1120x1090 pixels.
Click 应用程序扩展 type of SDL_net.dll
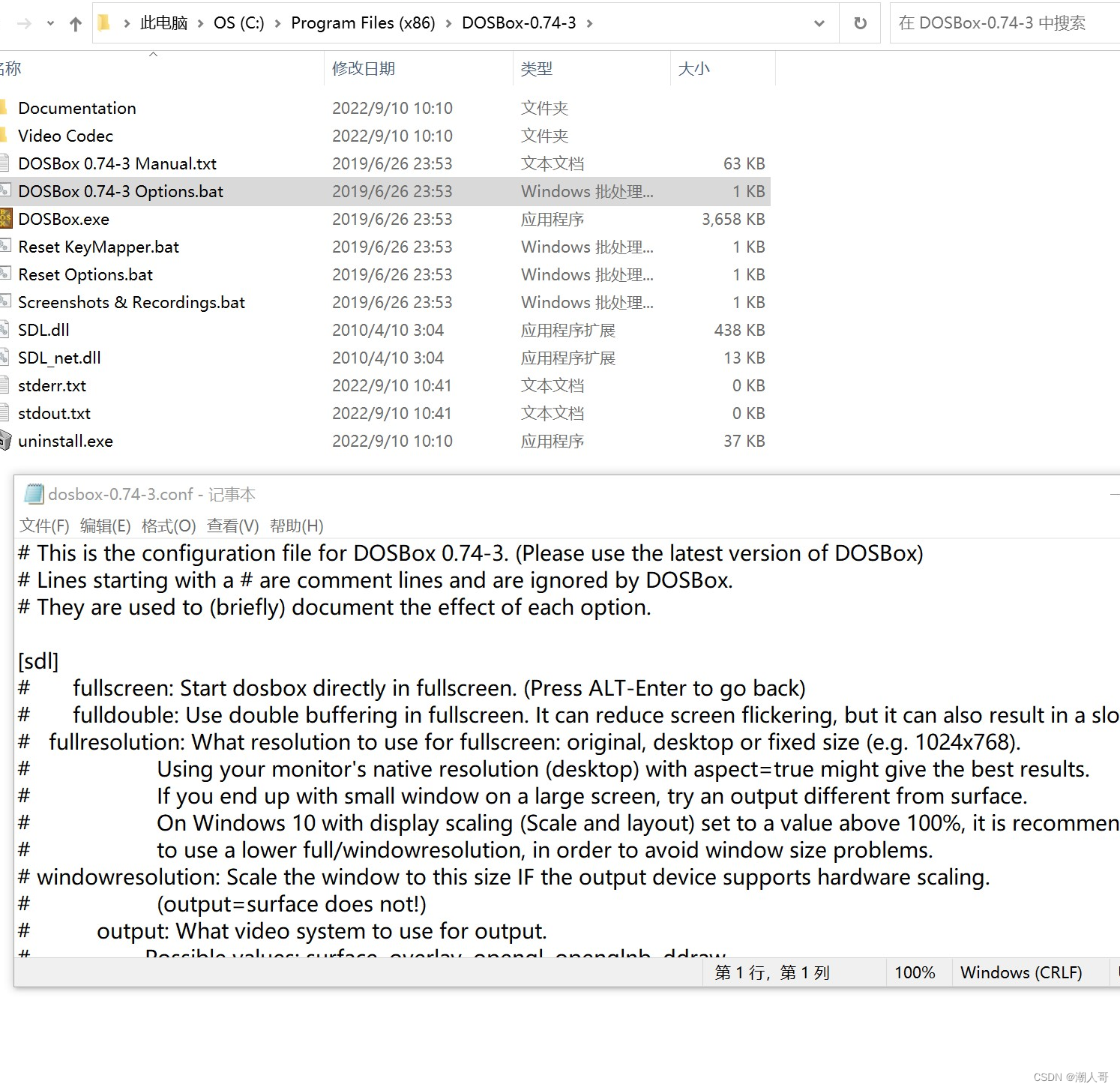pyautogui.click(x=568, y=358)
